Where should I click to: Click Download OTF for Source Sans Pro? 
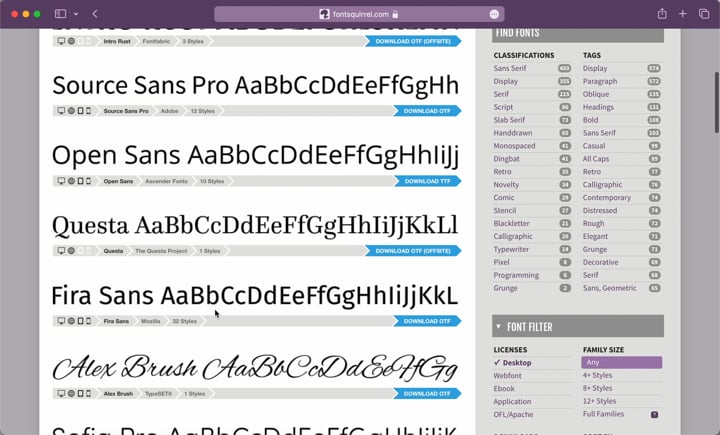pos(427,111)
